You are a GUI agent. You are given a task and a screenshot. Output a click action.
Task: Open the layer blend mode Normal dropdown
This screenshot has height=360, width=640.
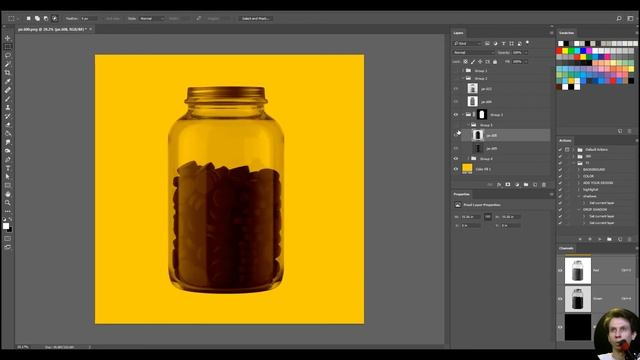pos(473,53)
